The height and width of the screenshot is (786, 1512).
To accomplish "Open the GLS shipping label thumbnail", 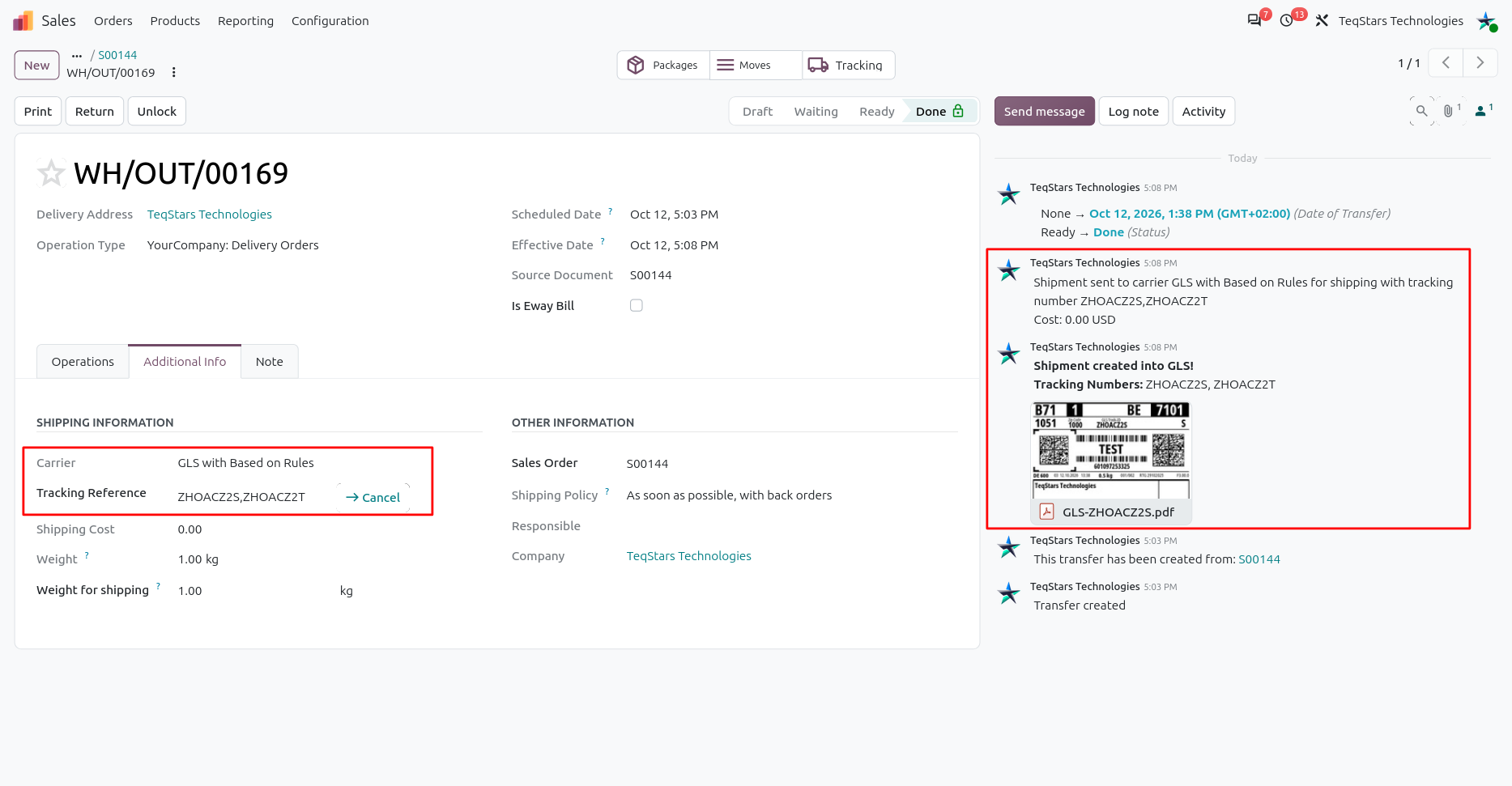I will [1111, 451].
